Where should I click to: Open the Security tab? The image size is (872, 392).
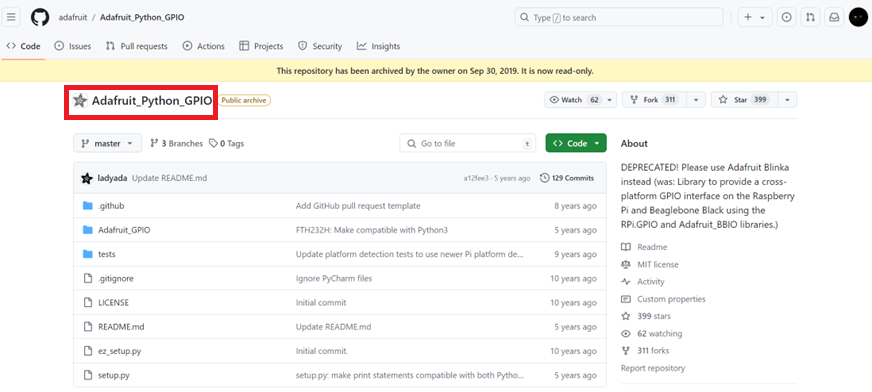(x=320, y=46)
